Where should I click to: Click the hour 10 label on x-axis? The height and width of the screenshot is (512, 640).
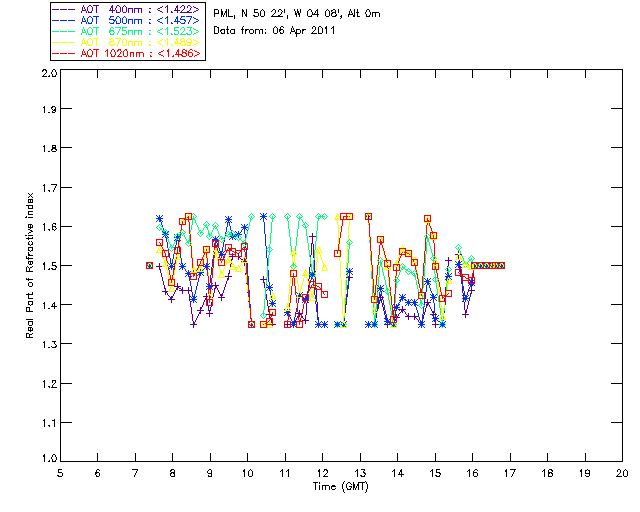point(247,473)
